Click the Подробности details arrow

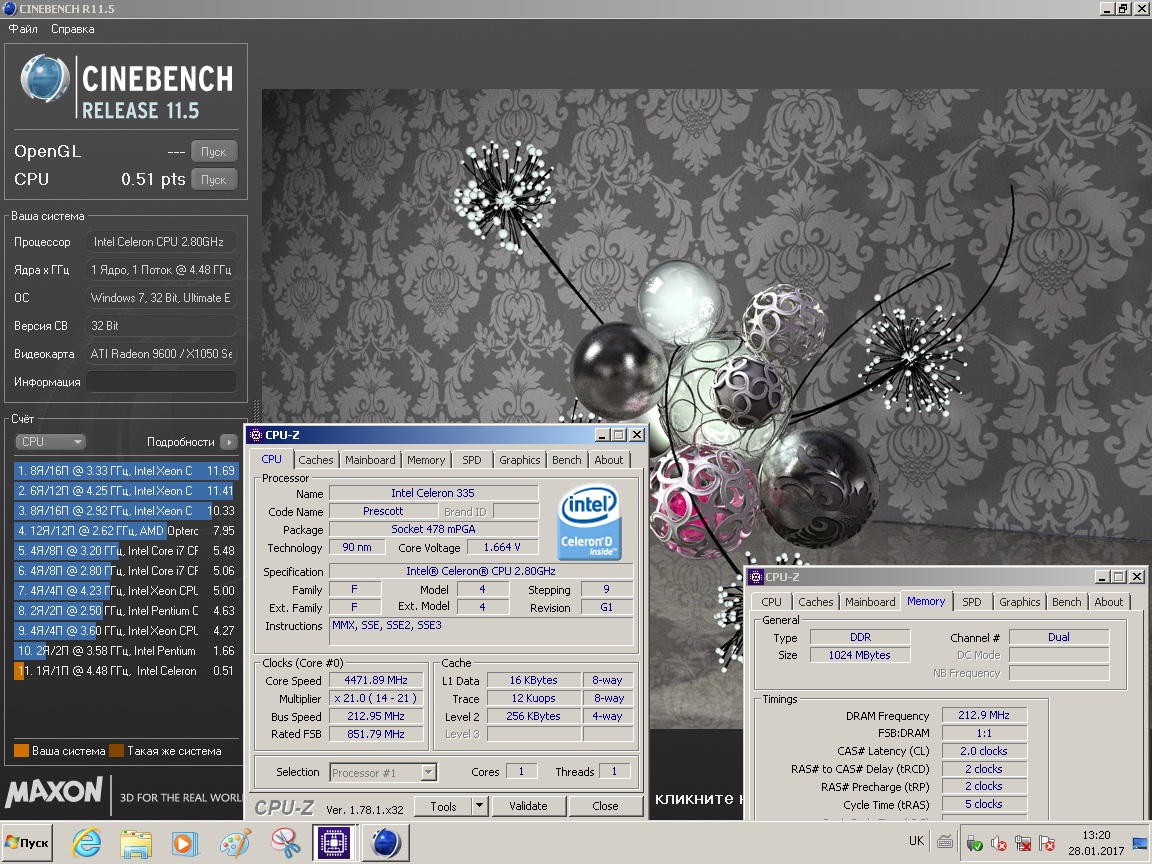click(x=228, y=442)
